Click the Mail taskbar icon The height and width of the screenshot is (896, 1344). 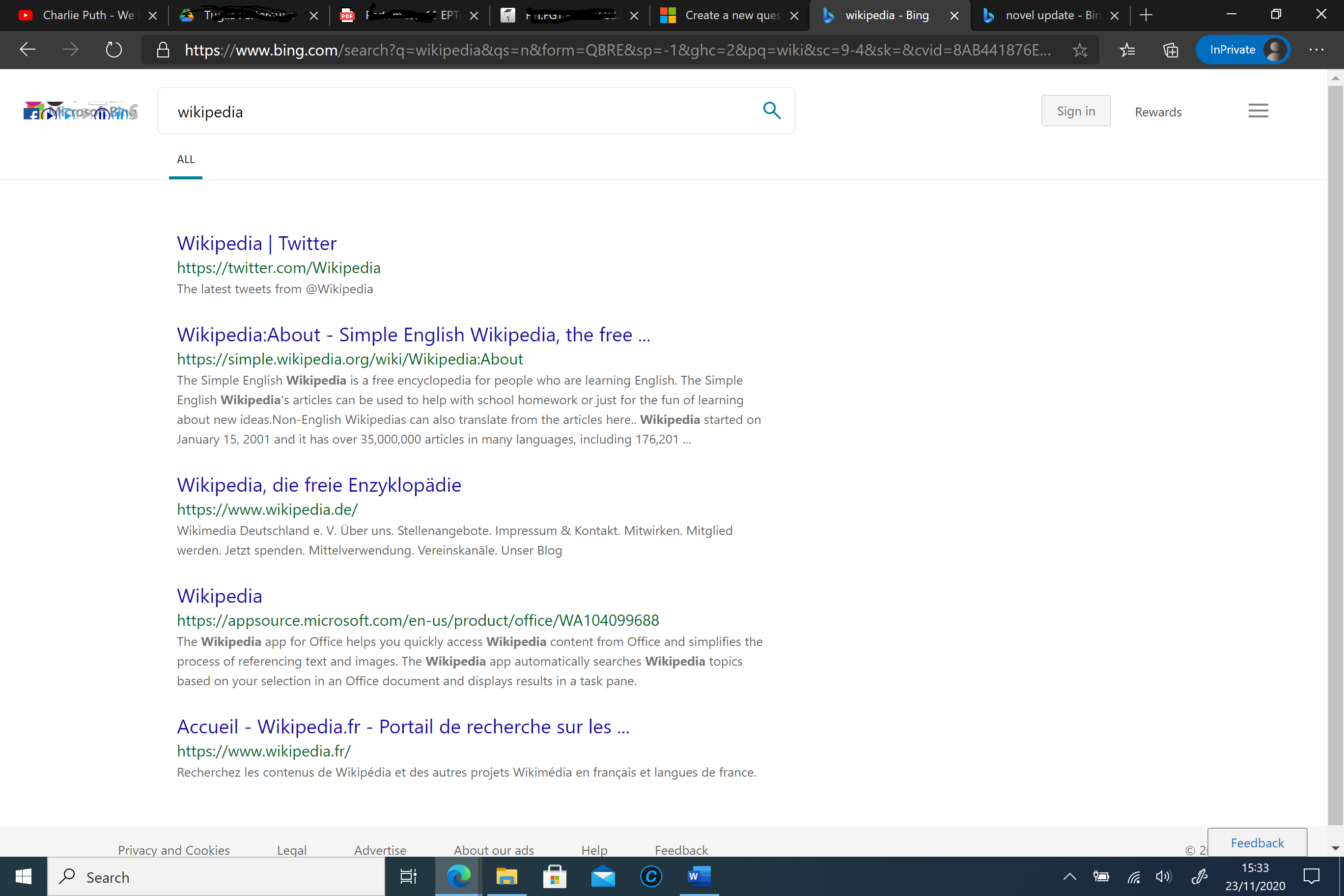pos(604,876)
